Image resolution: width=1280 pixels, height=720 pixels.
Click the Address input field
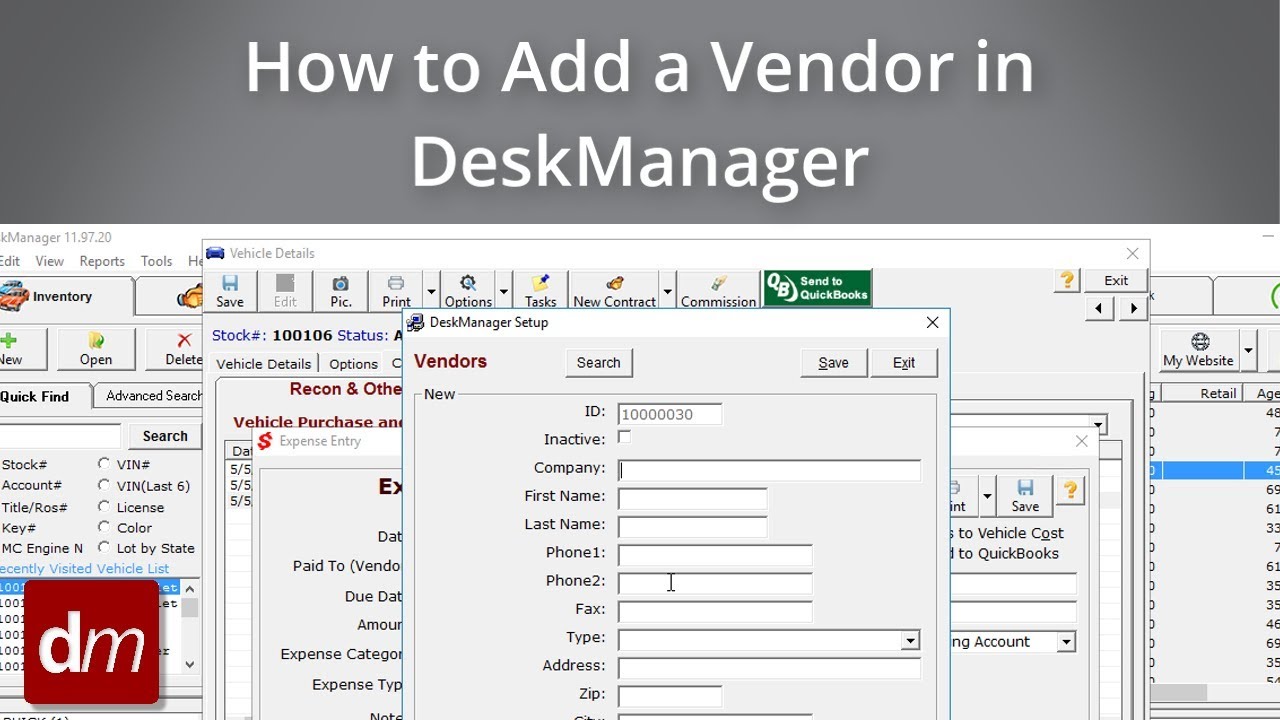[x=769, y=667]
